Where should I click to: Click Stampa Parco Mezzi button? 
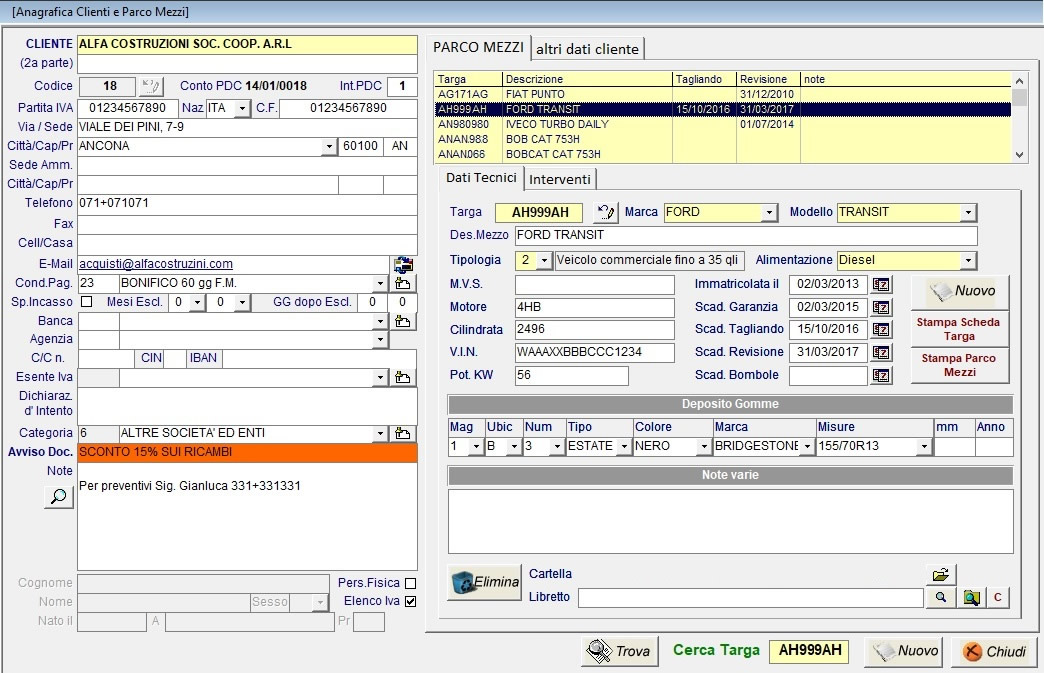pos(960,365)
